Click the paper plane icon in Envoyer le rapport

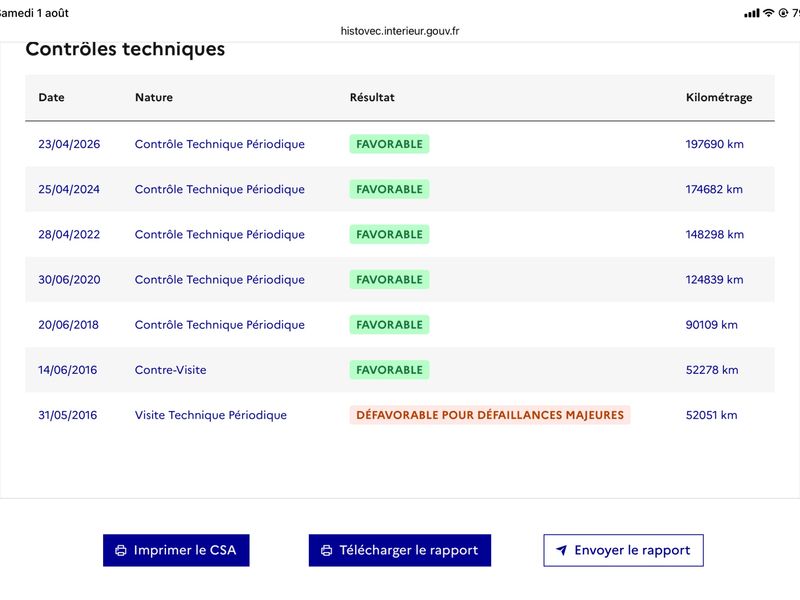pyautogui.click(x=561, y=550)
